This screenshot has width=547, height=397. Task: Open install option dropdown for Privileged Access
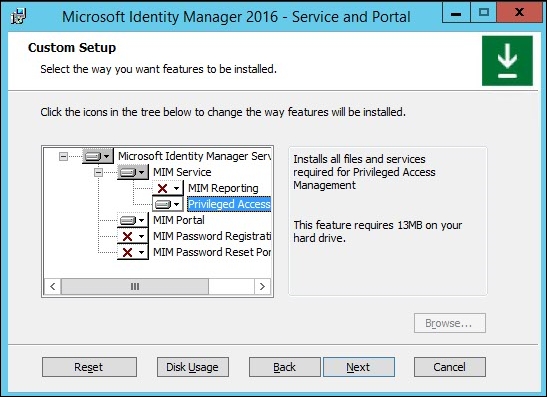tap(168, 204)
